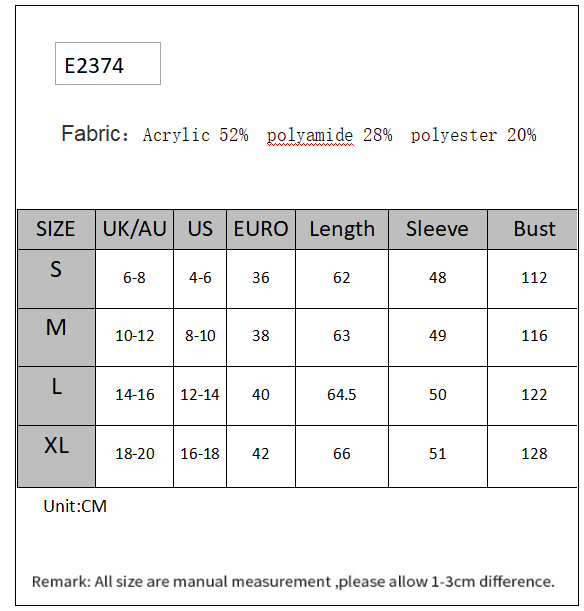Select the XL size row label
This screenshot has width=584, height=611.
pos(56,456)
